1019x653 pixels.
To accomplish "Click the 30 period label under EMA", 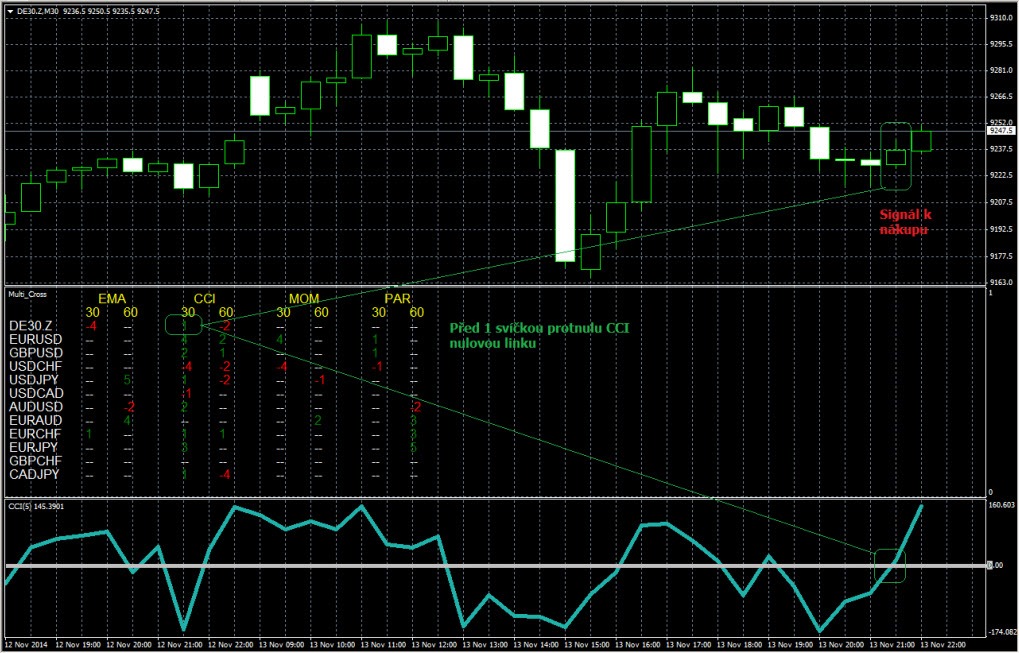I will (x=92, y=313).
